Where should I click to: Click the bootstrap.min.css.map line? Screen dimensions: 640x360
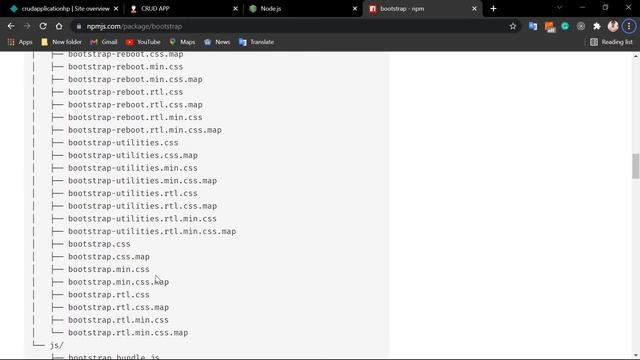118,282
